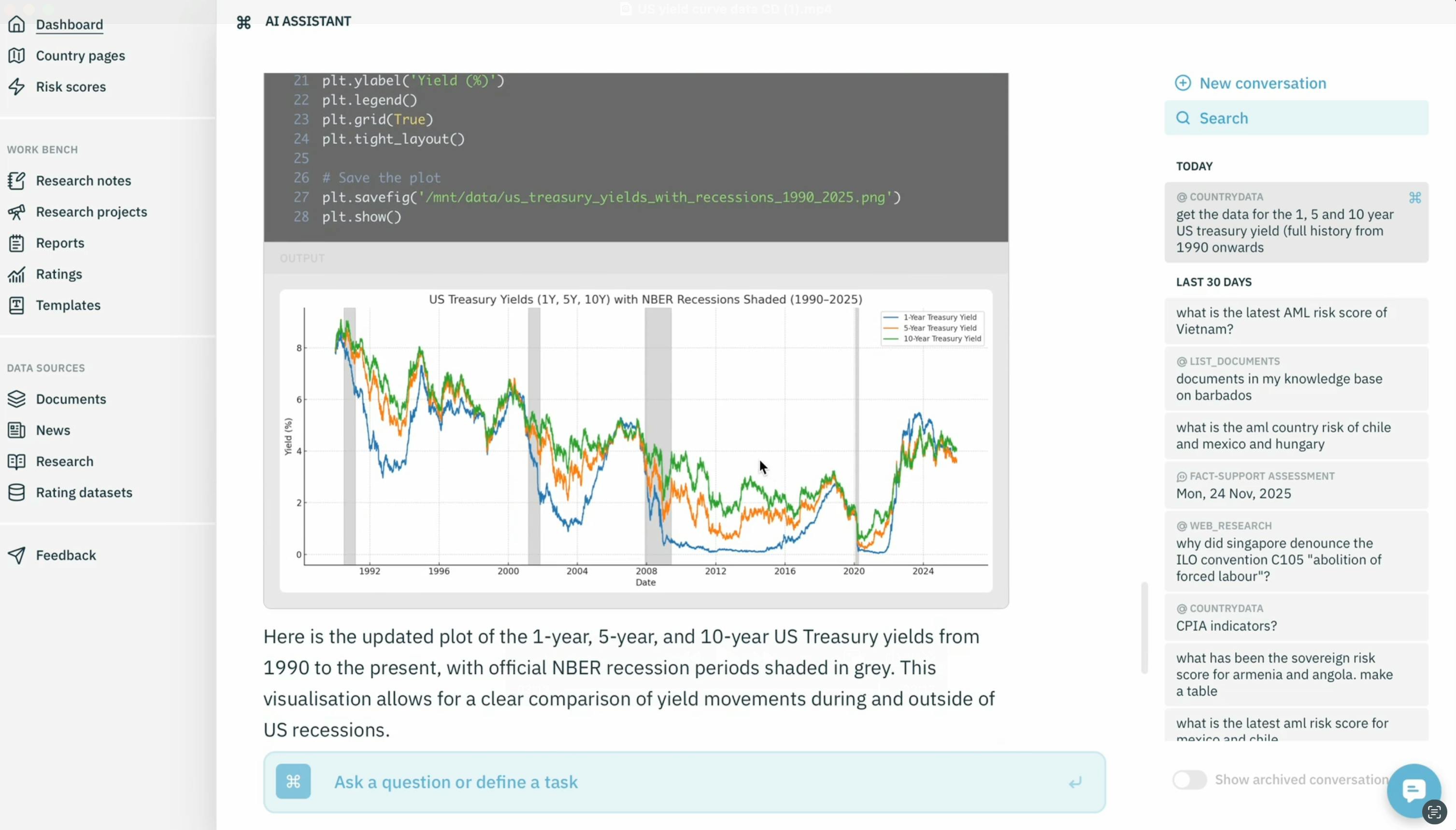Image resolution: width=1456 pixels, height=830 pixels.
Task: Click the conversation scrollbar handle
Action: (1144, 627)
